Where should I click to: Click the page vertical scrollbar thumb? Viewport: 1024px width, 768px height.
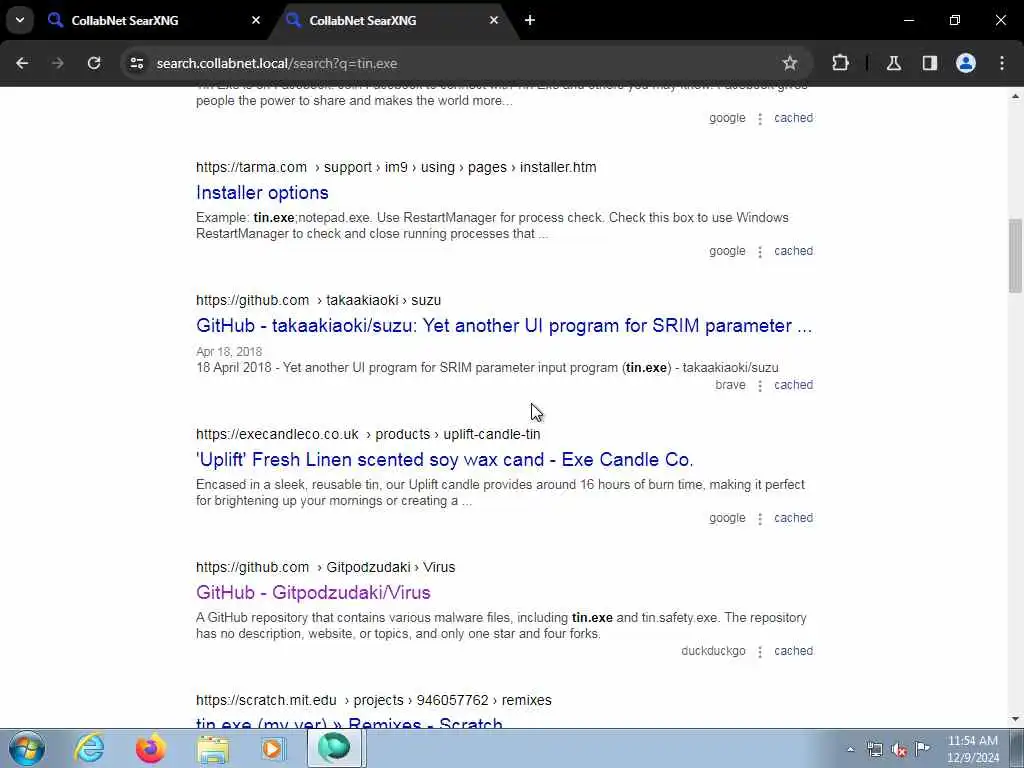(1015, 256)
